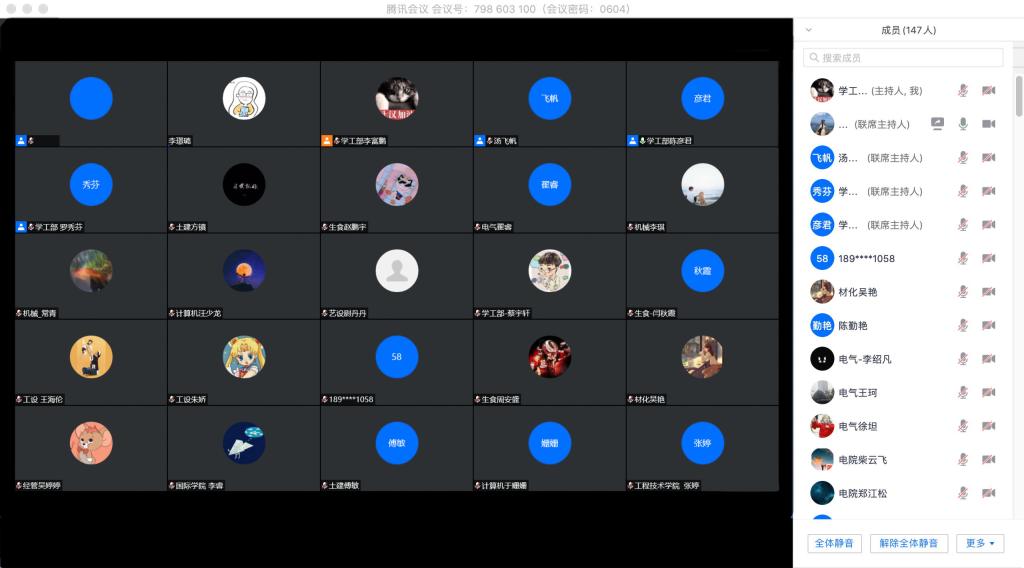Click the 解除全体静音 button
Viewport: 1024px width, 568px height.
pyautogui.click(x=909, y=543)
